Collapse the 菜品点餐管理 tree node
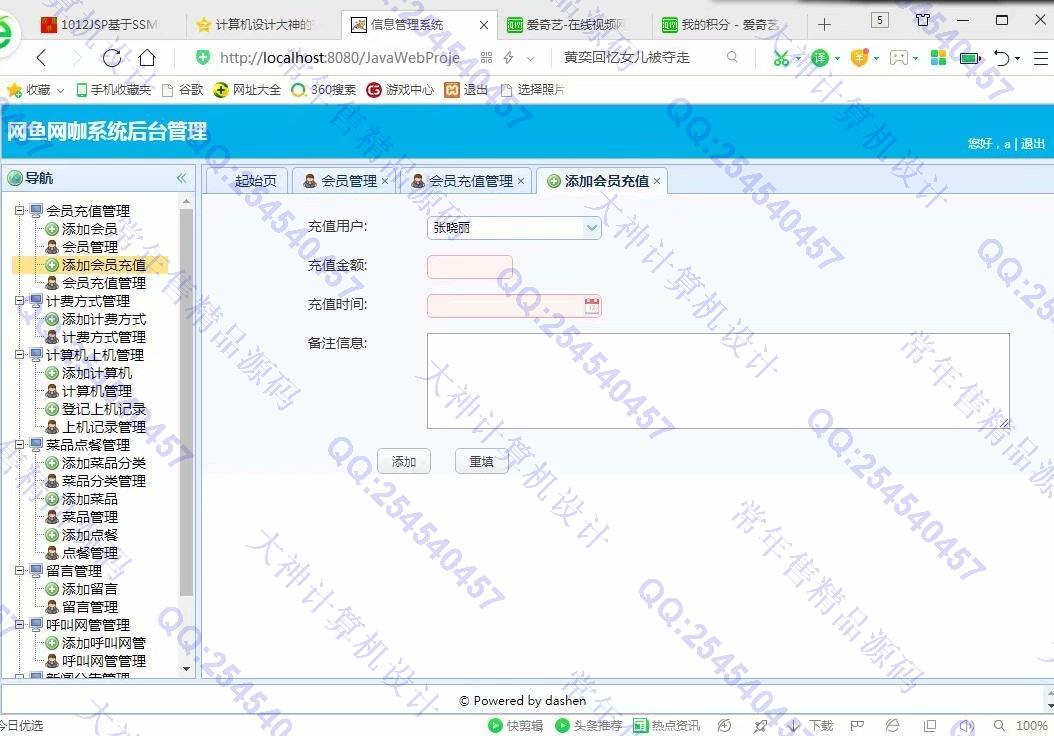The height and width of the screenshot is (736, 1054). pos(19,444)
